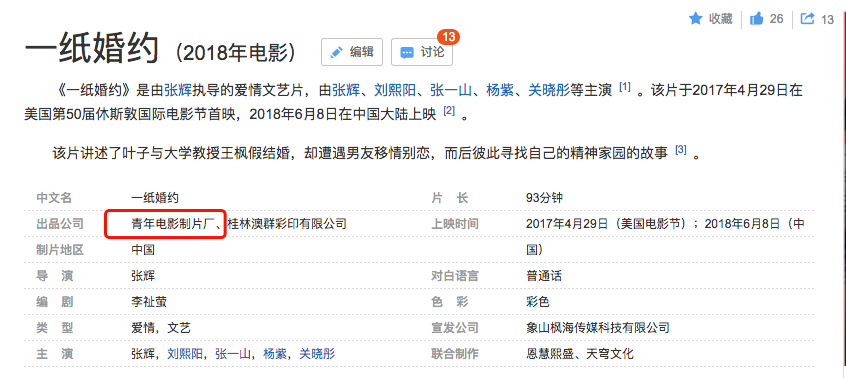The image size is (846, 378).
Task: Click 象山枫海传媒科技有限公司 value
Action: pos(598,328)
